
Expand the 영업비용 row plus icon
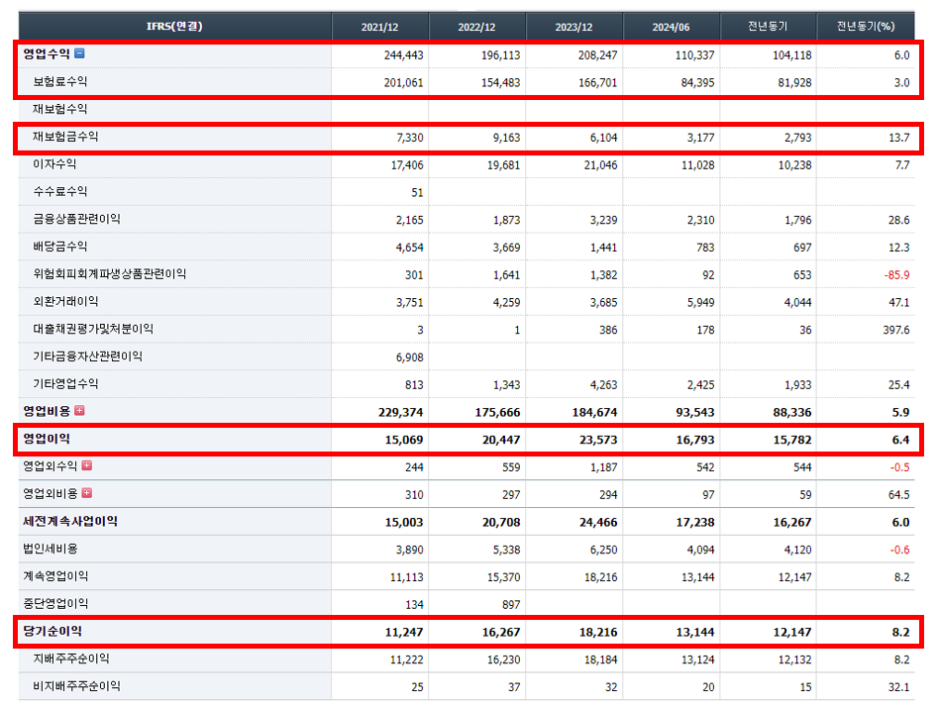click(x=79, y=411)
